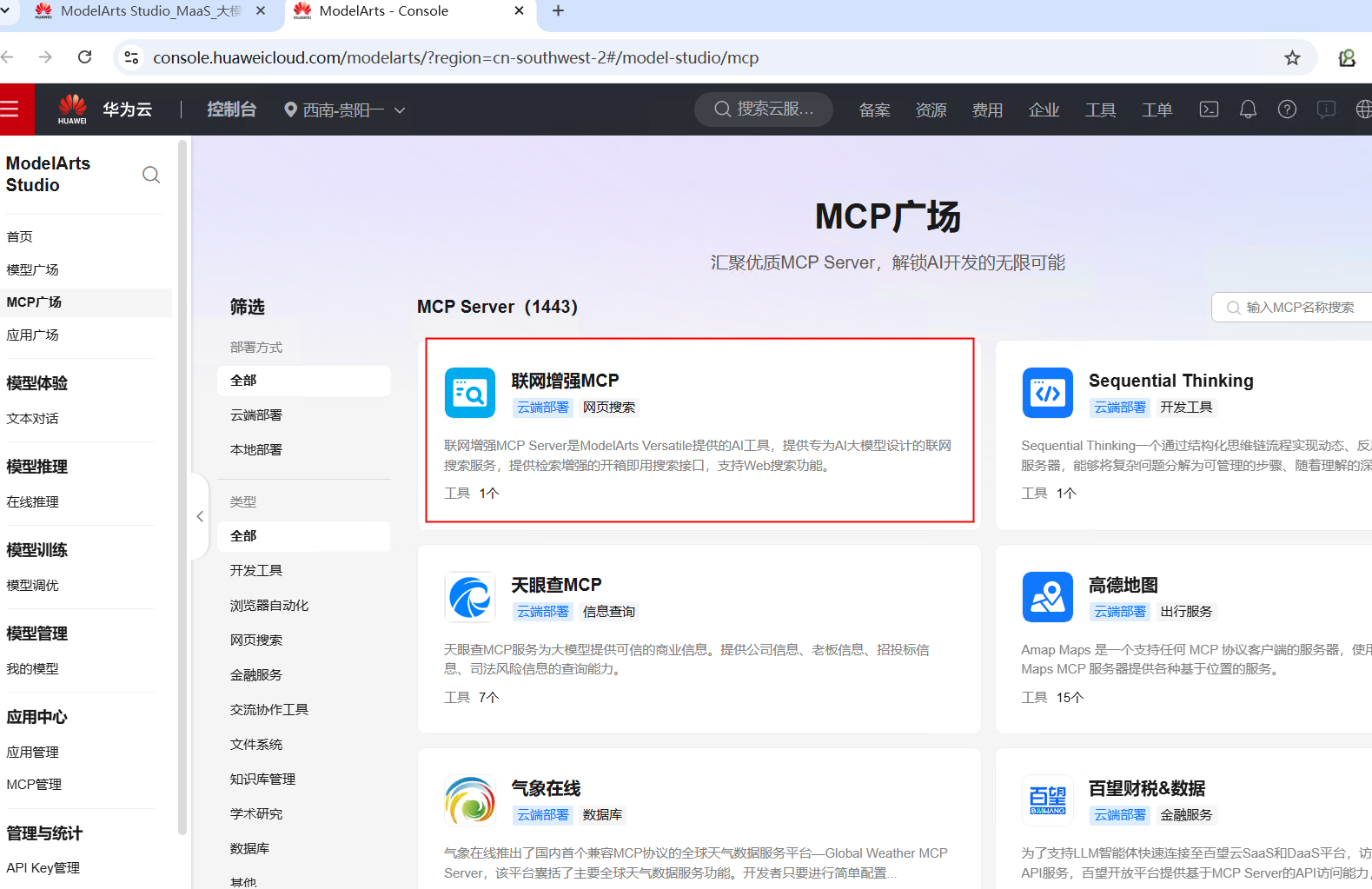The image size is (1372, 889).
Task: Open the hamburger menu in the red corner
Action: (10, 109)
